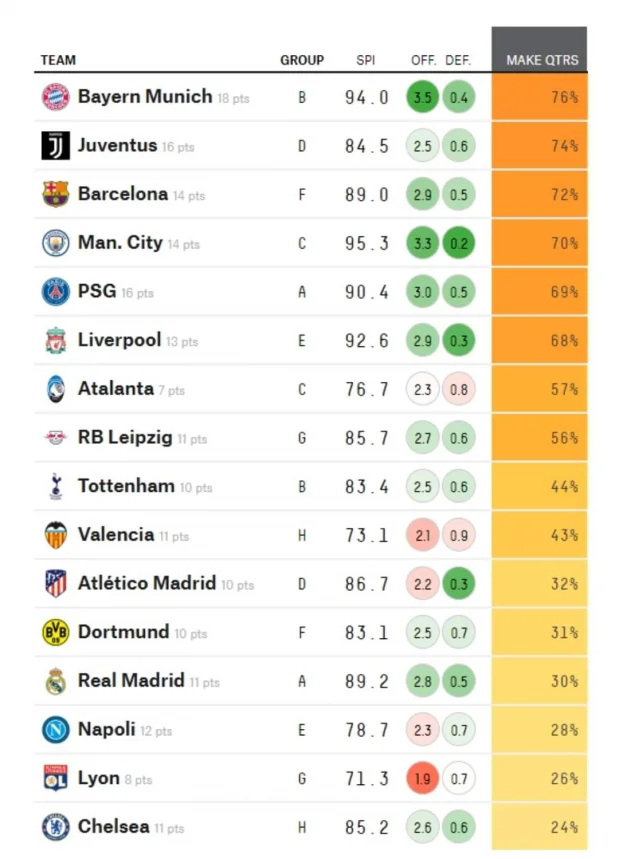Click the Juventus logo icon

pyautogui.click(x=55, y=146)
